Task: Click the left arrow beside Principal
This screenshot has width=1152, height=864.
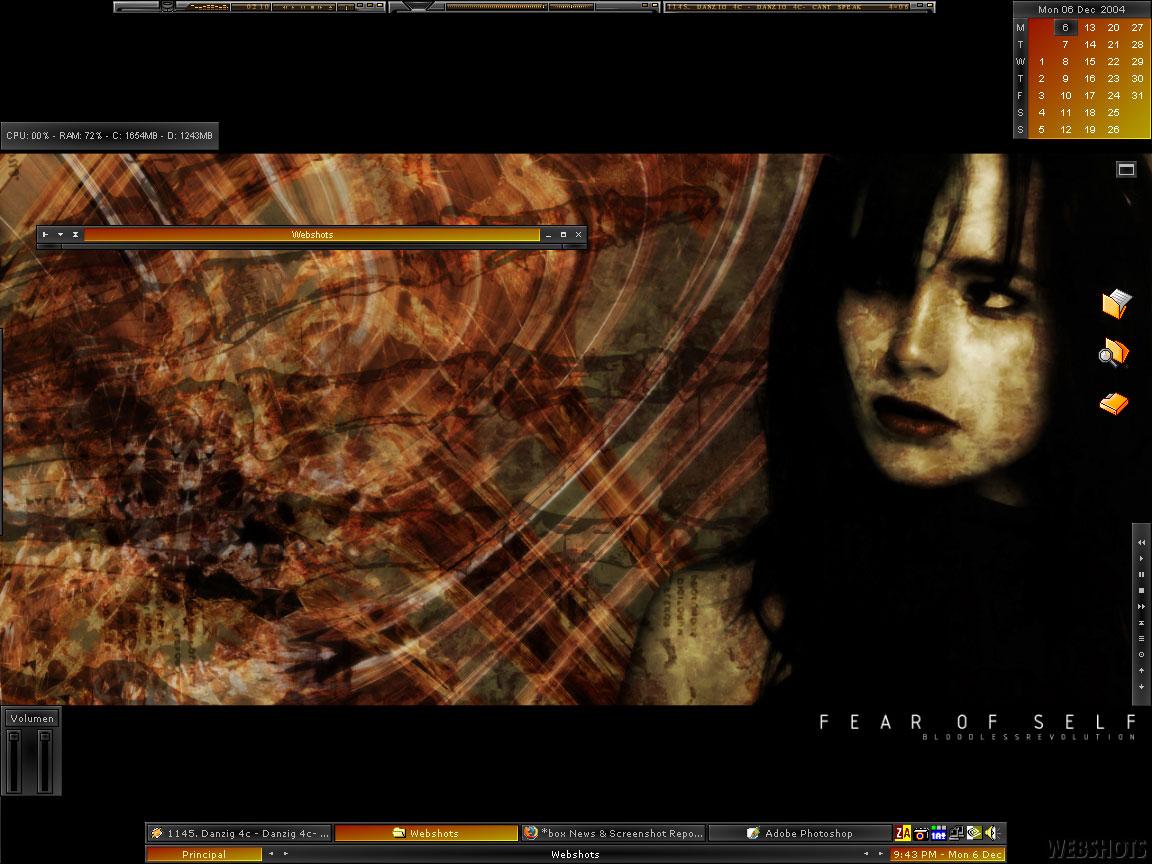Action: click(270, 854)
